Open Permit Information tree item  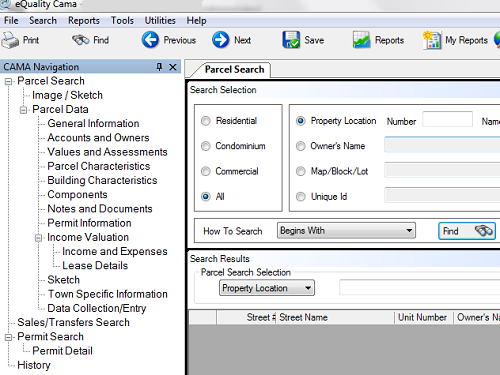click(89, 223)
